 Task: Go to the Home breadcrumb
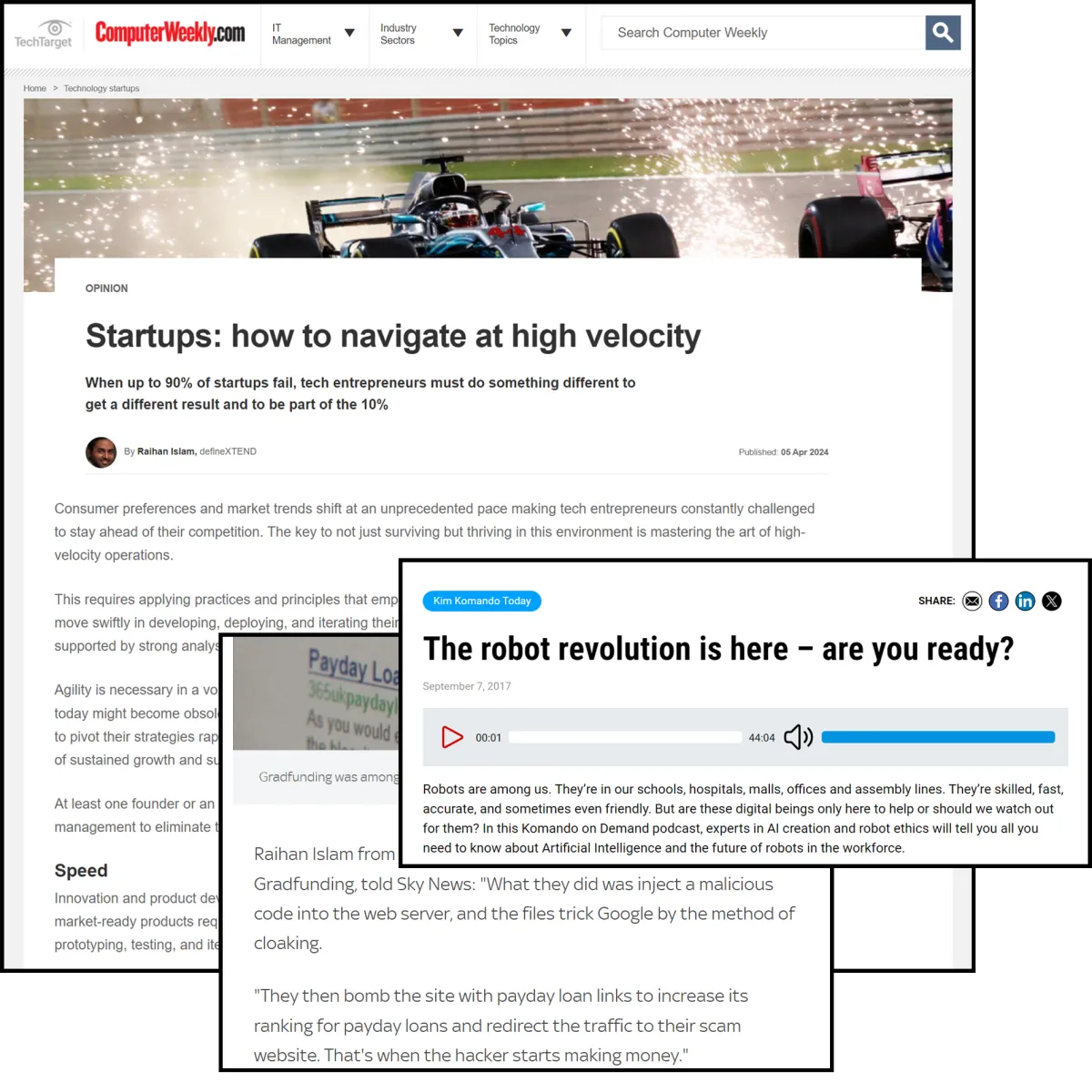tap(35, 88)
